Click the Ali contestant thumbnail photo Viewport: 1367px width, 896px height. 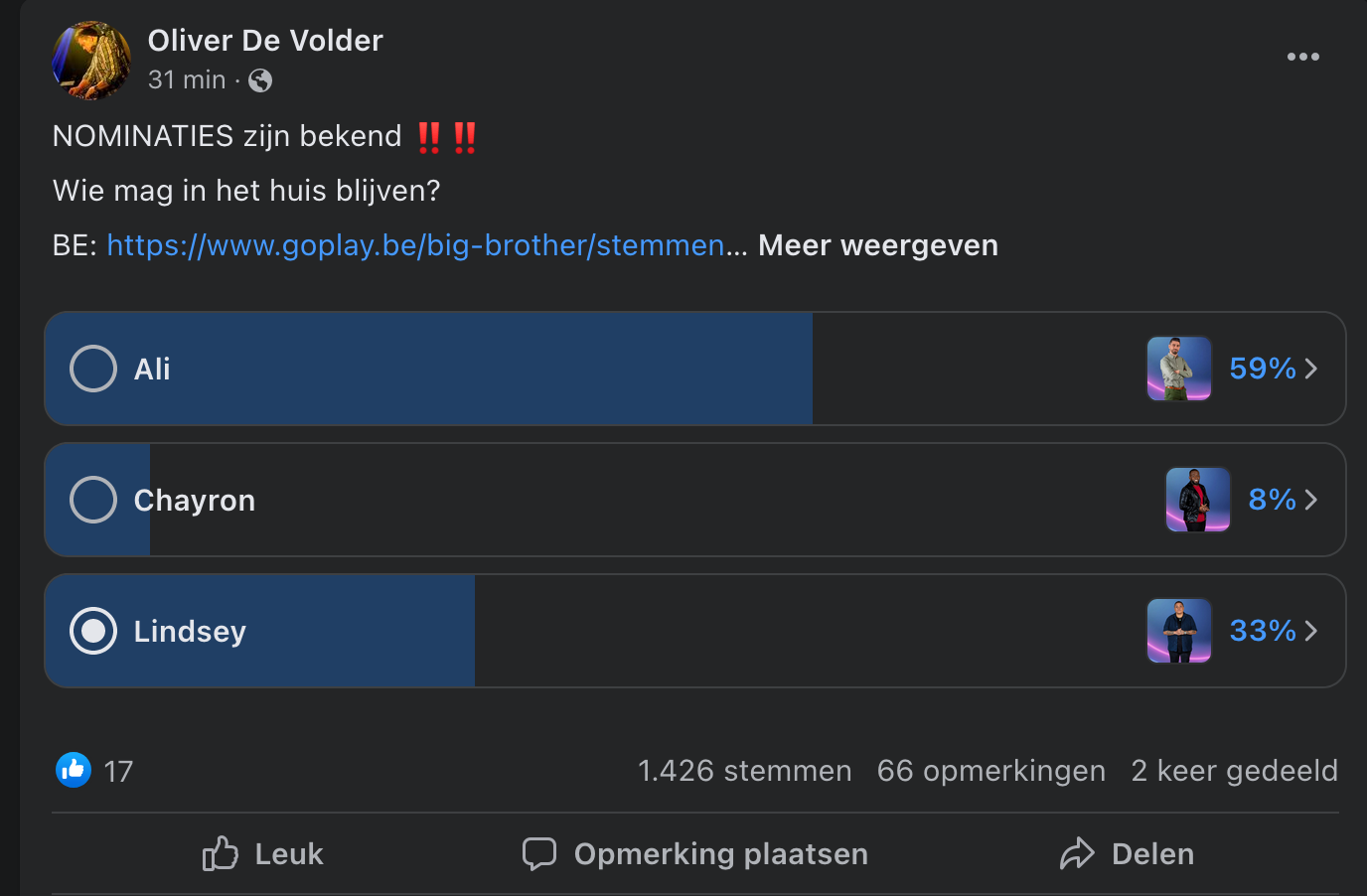1179,369
